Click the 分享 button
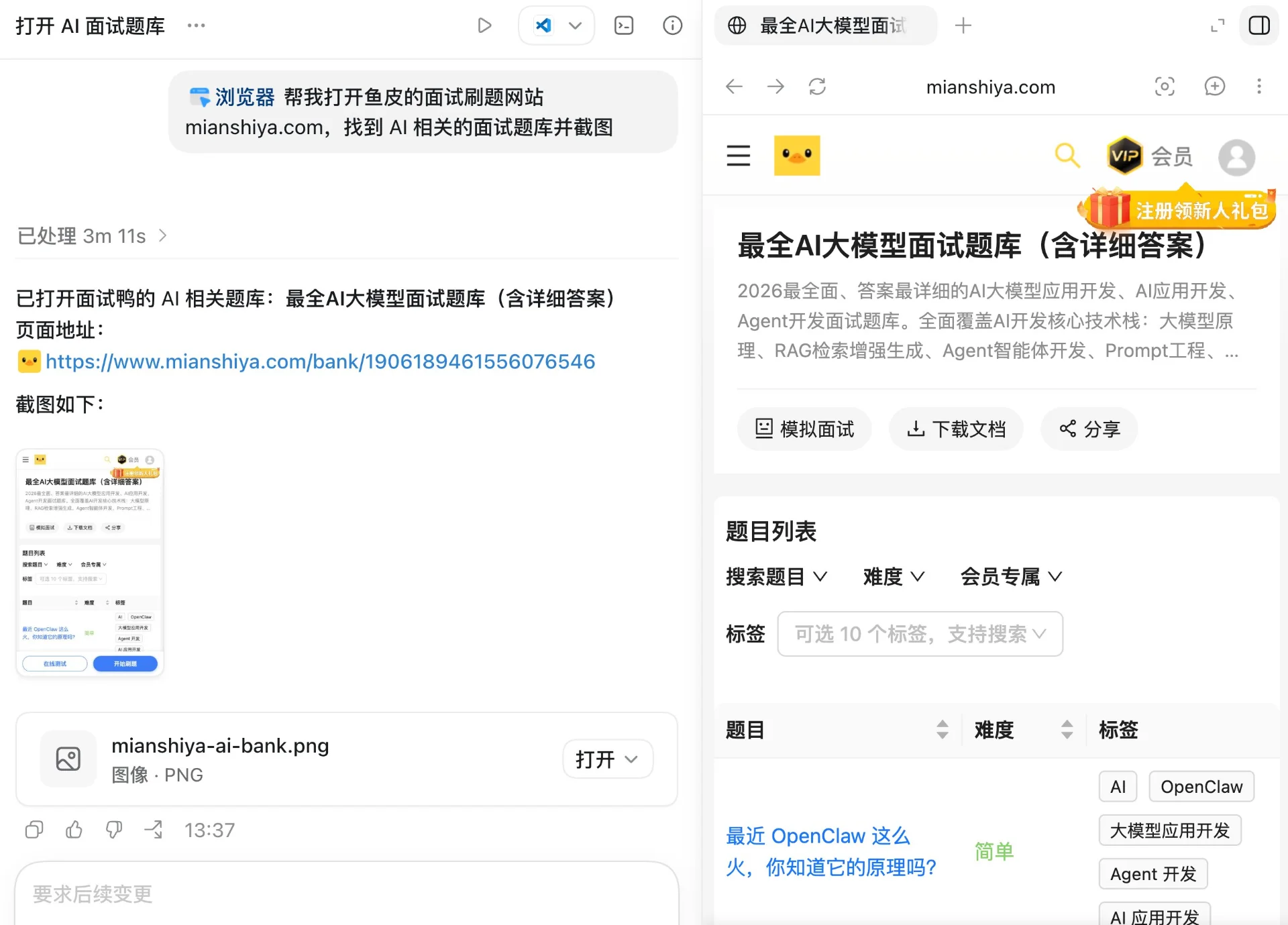 [1089, 429]
